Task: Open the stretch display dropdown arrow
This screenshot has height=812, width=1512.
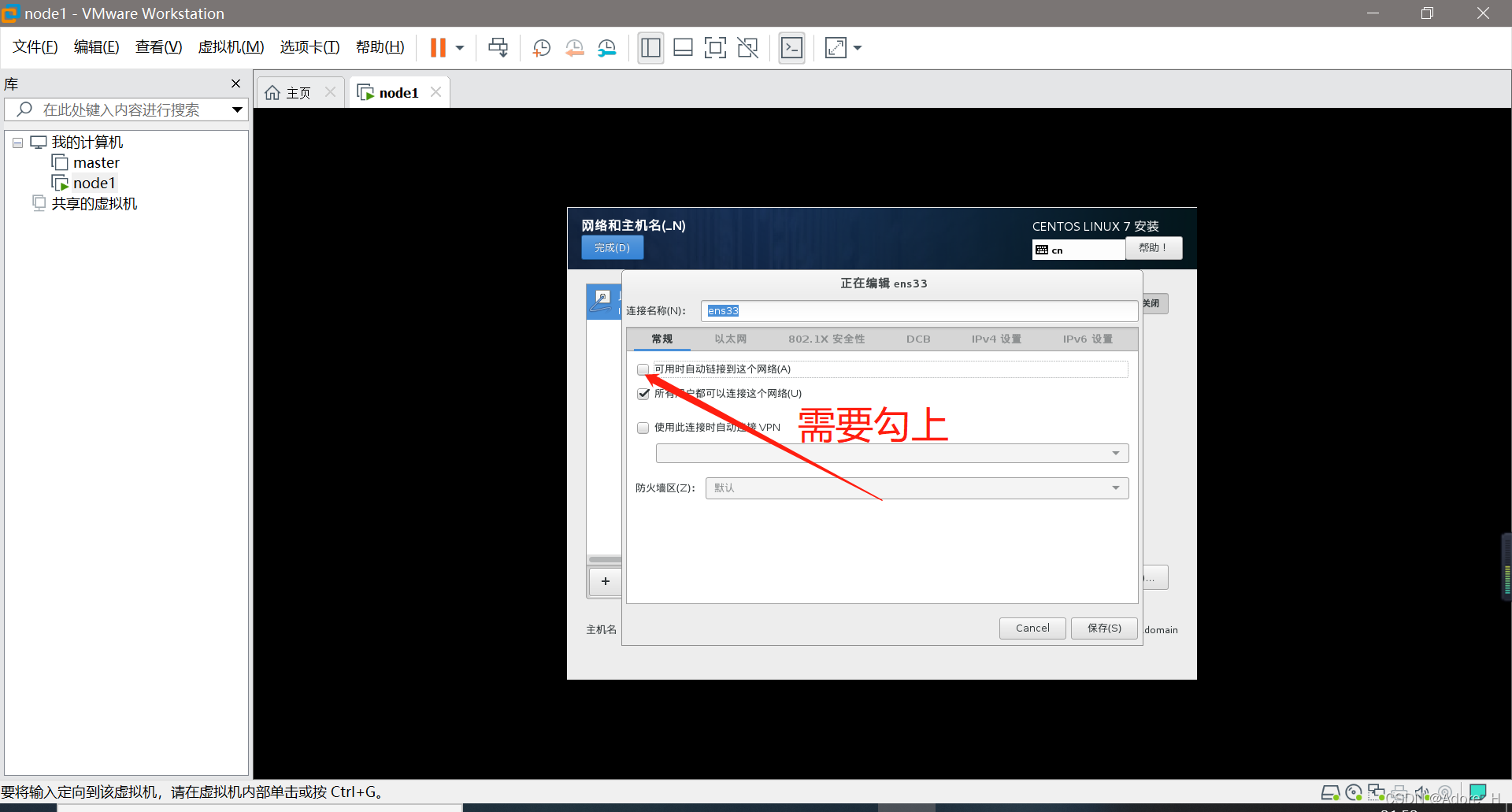Action: click(858, 48)
